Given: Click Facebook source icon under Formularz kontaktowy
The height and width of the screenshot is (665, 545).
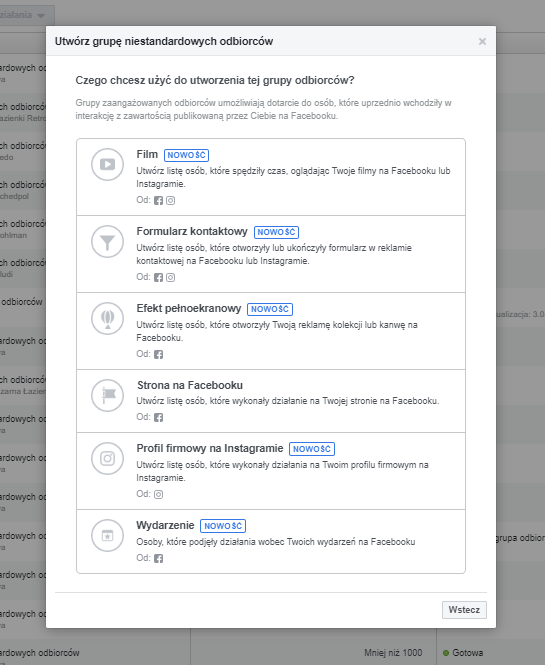Looking at the screenshot, I should click(158, 277).
